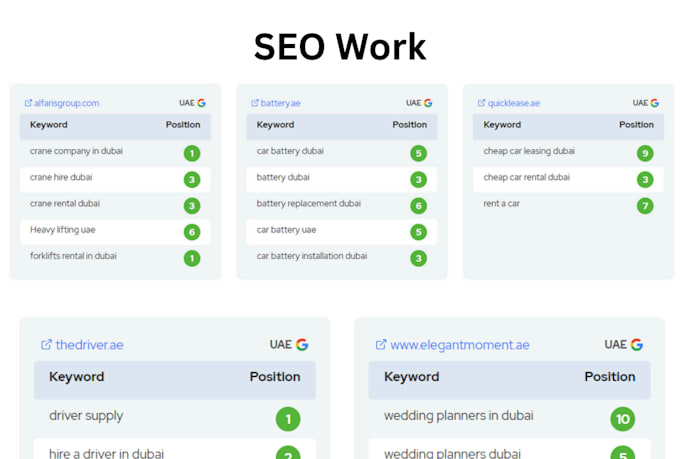Open the alfarisgroup.com link
This screenshot has width=680, height=459.
(x=66, y=103)
